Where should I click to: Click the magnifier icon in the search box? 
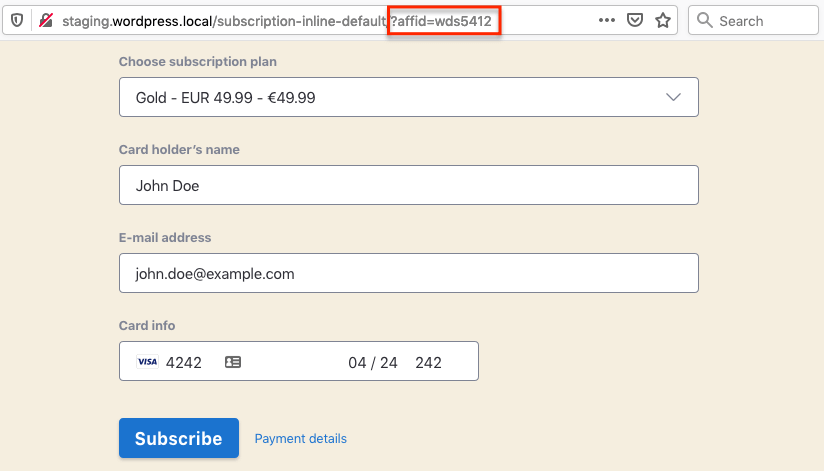(x=704, y=20)
